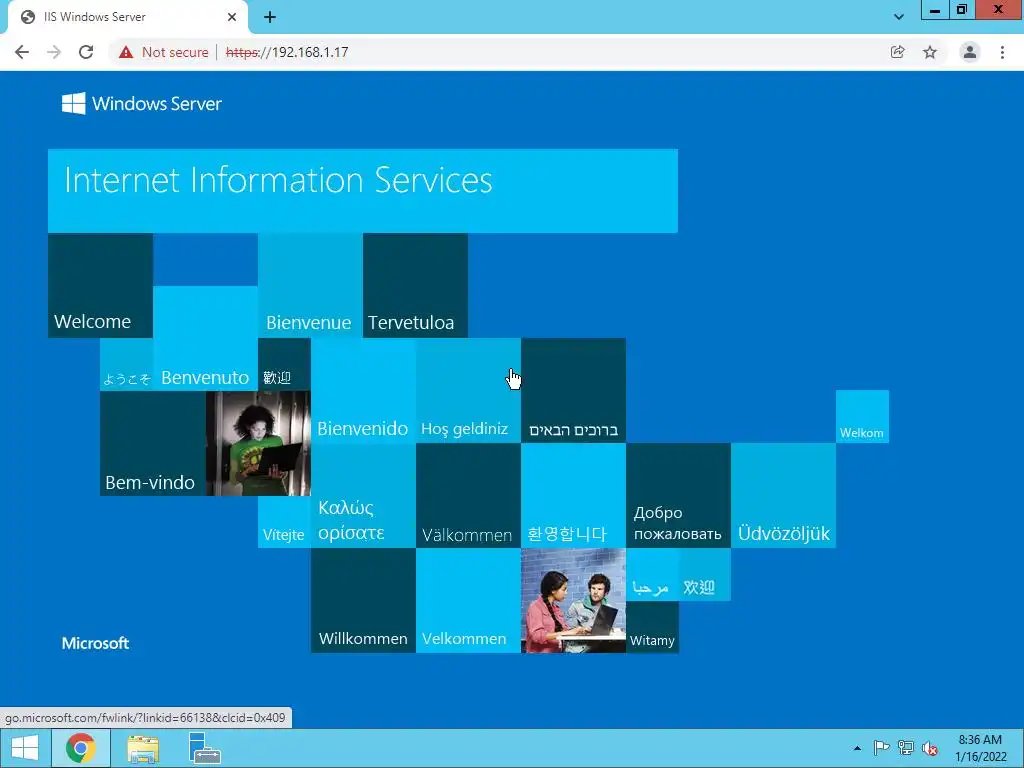Click the Velkommen tile

[468, 601]
